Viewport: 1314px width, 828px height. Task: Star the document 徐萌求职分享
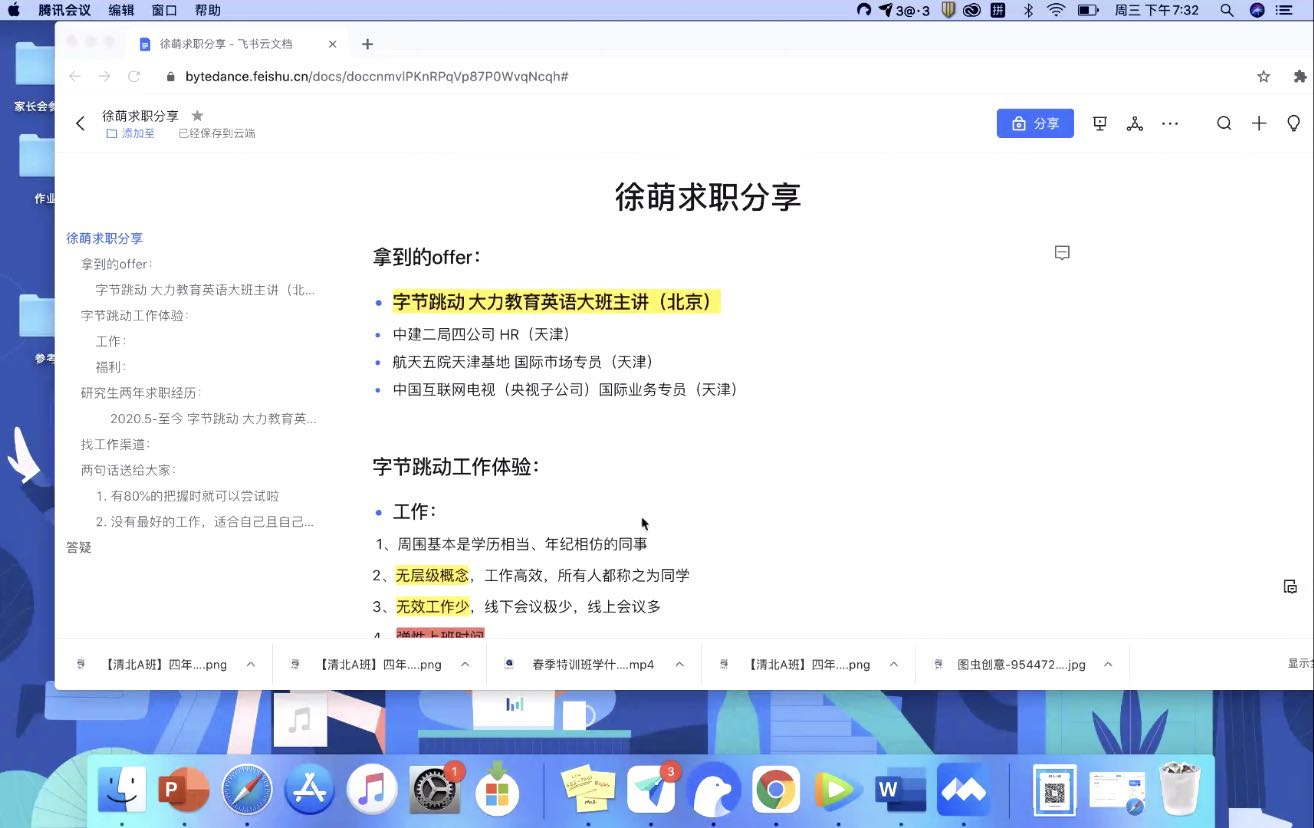[x=197, y=115]
